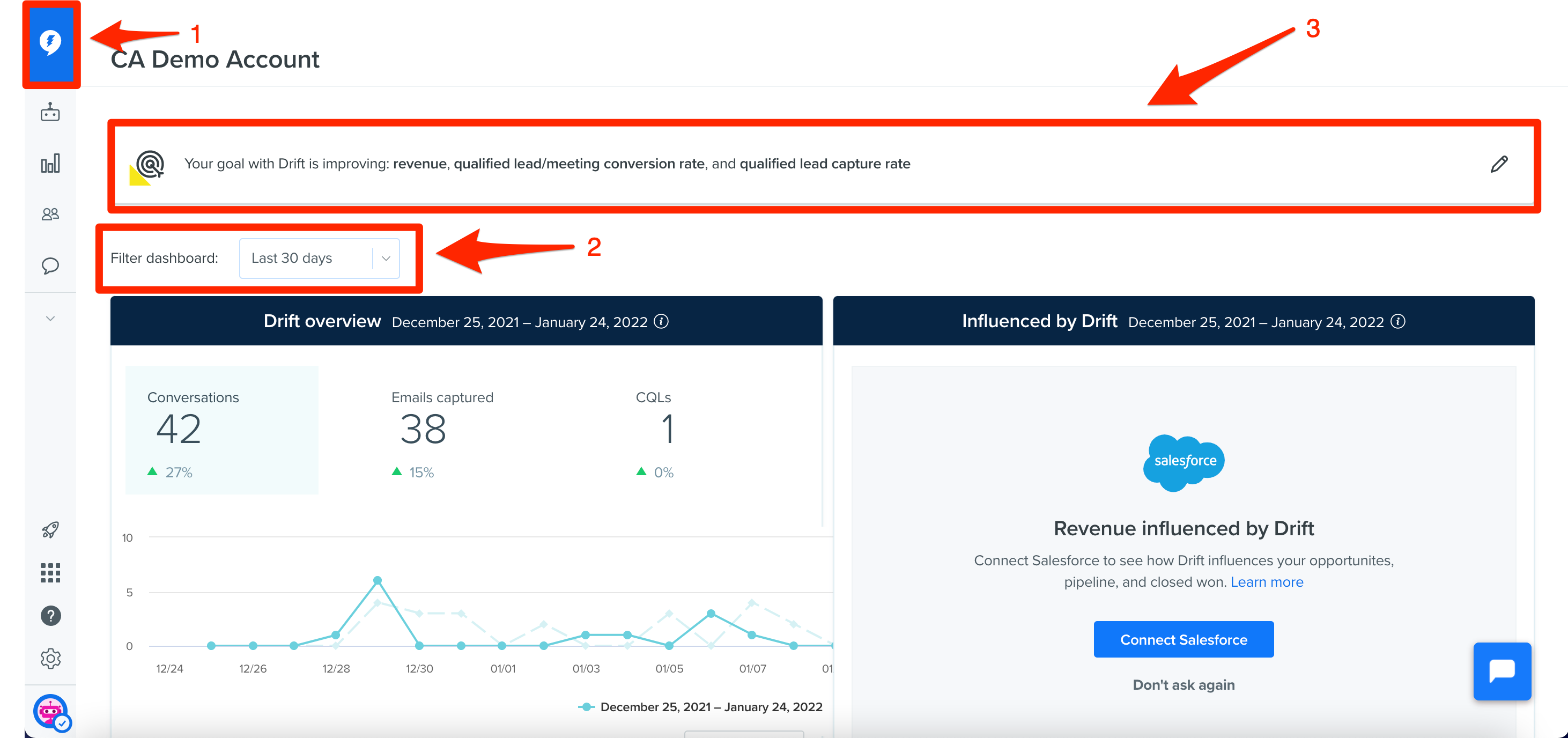Open the app grid icon in sidebar
This screenshot has width=1568, height=738.
pyautogui.click(x=50, y=572)
